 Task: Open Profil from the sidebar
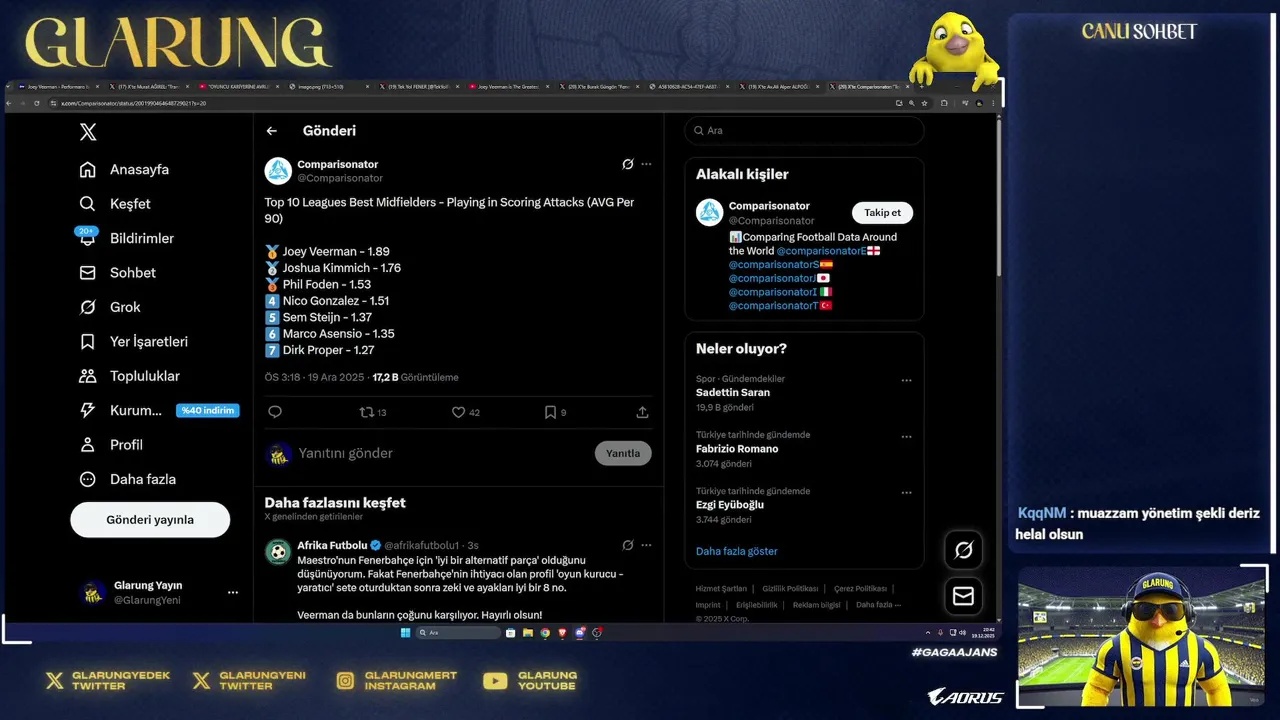click(111, 445)
